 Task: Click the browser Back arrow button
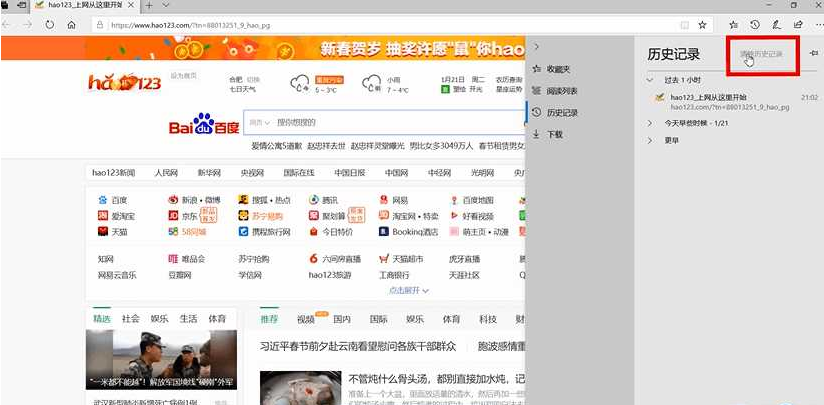coord(7,25)
